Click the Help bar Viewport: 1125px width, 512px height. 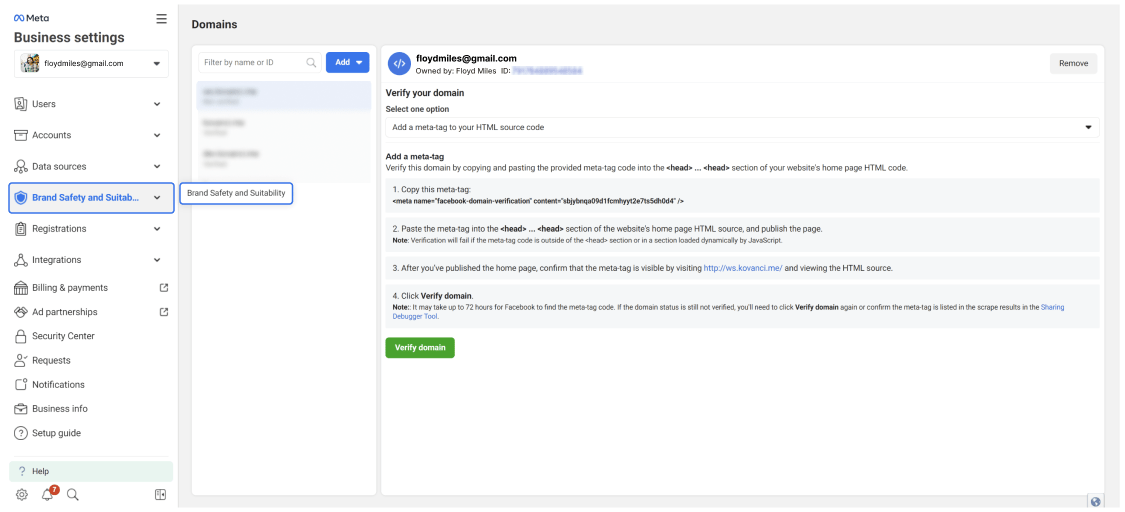[x=91, y=471]
